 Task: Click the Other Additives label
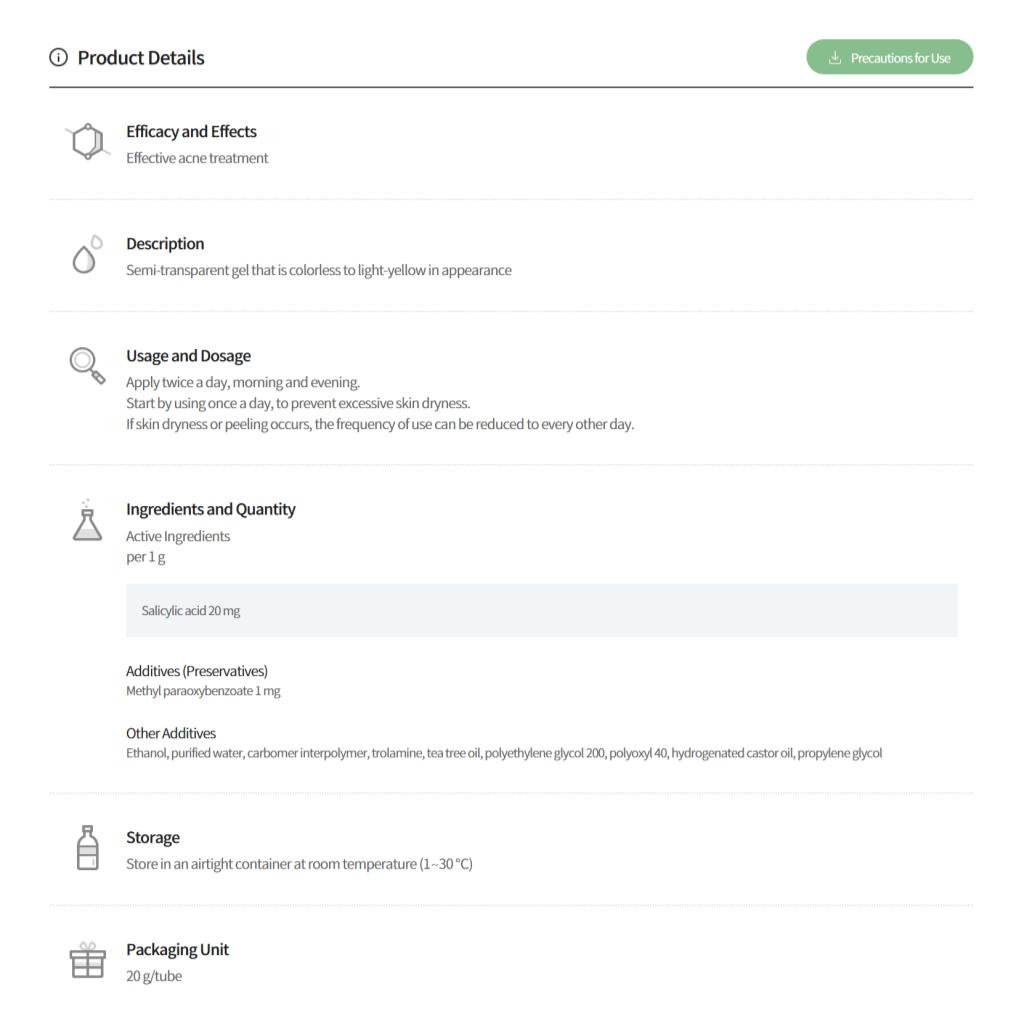[171, 733]
